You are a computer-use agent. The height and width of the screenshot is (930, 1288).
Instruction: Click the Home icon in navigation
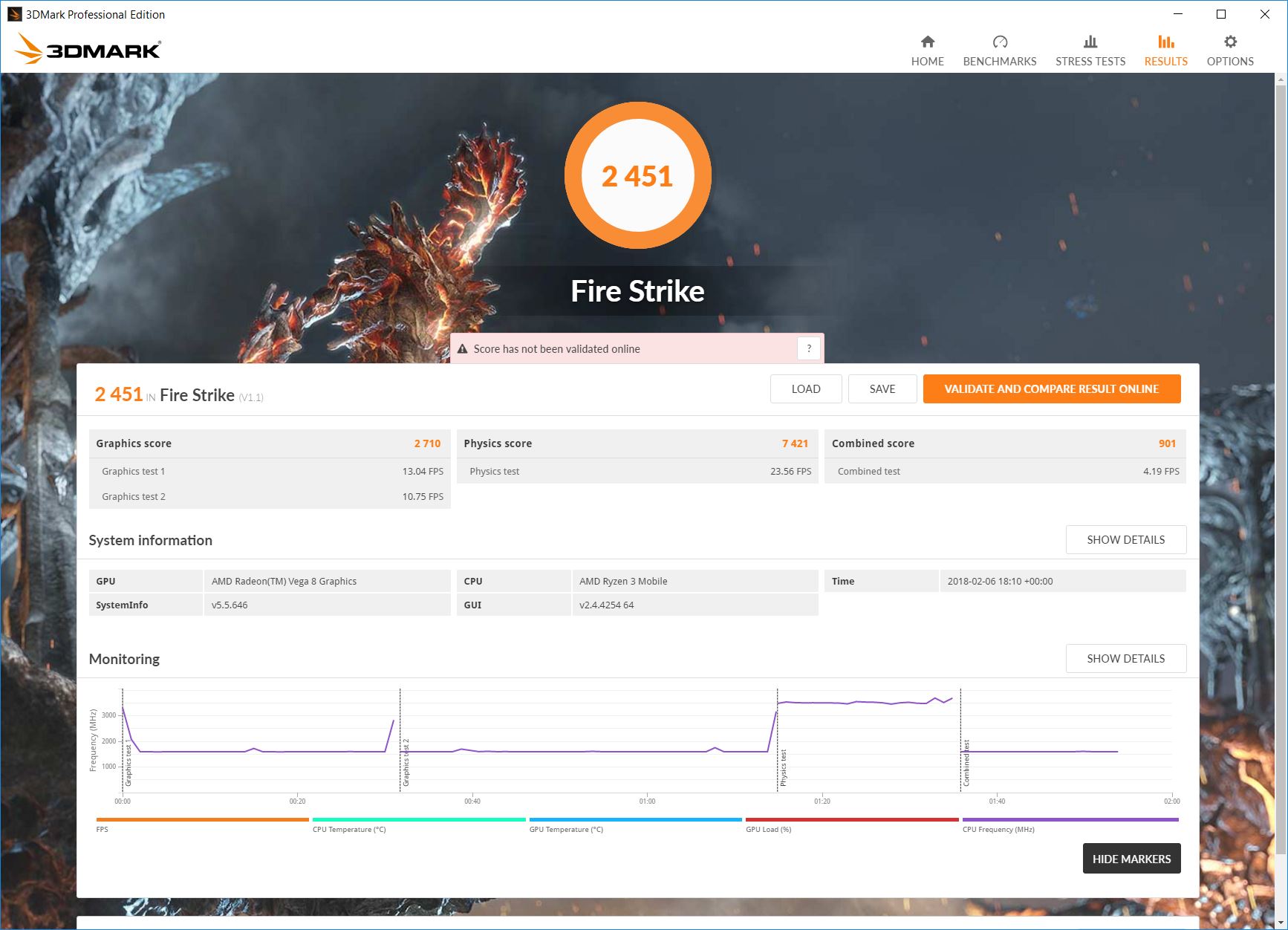927,42
